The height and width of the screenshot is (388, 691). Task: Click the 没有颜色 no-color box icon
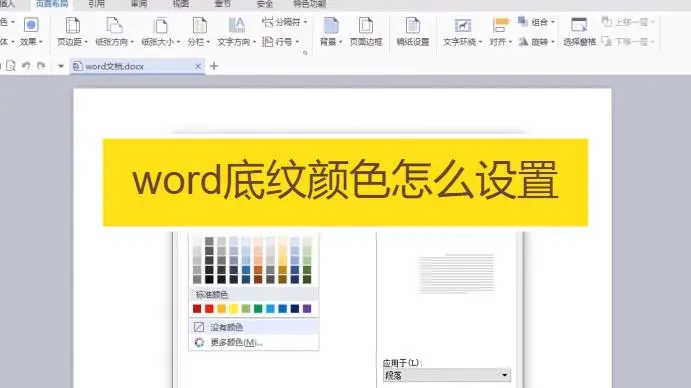pyautogui.click(x=199, y=327)
